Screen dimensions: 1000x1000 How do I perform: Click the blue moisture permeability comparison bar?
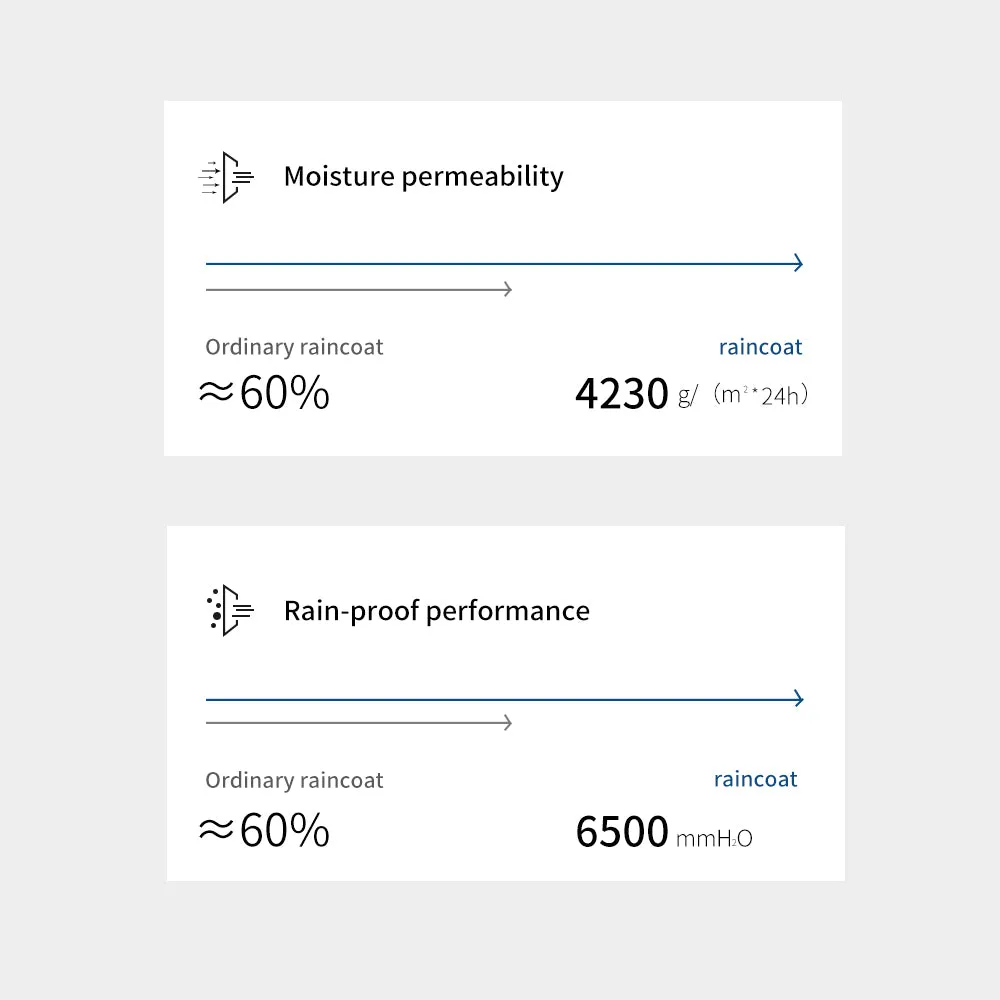tap(504, 263)
